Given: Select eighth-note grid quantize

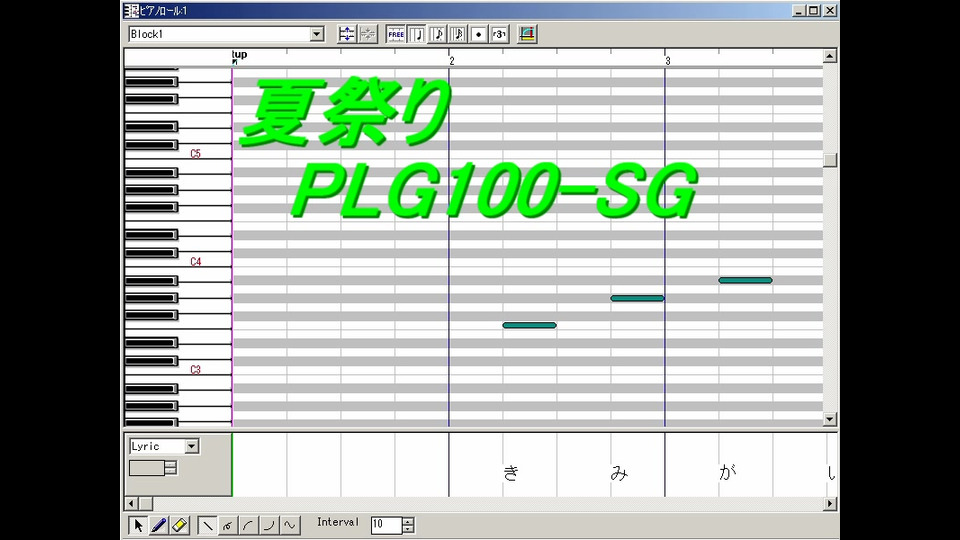Looking at the screenshot, I should [438, 34].
